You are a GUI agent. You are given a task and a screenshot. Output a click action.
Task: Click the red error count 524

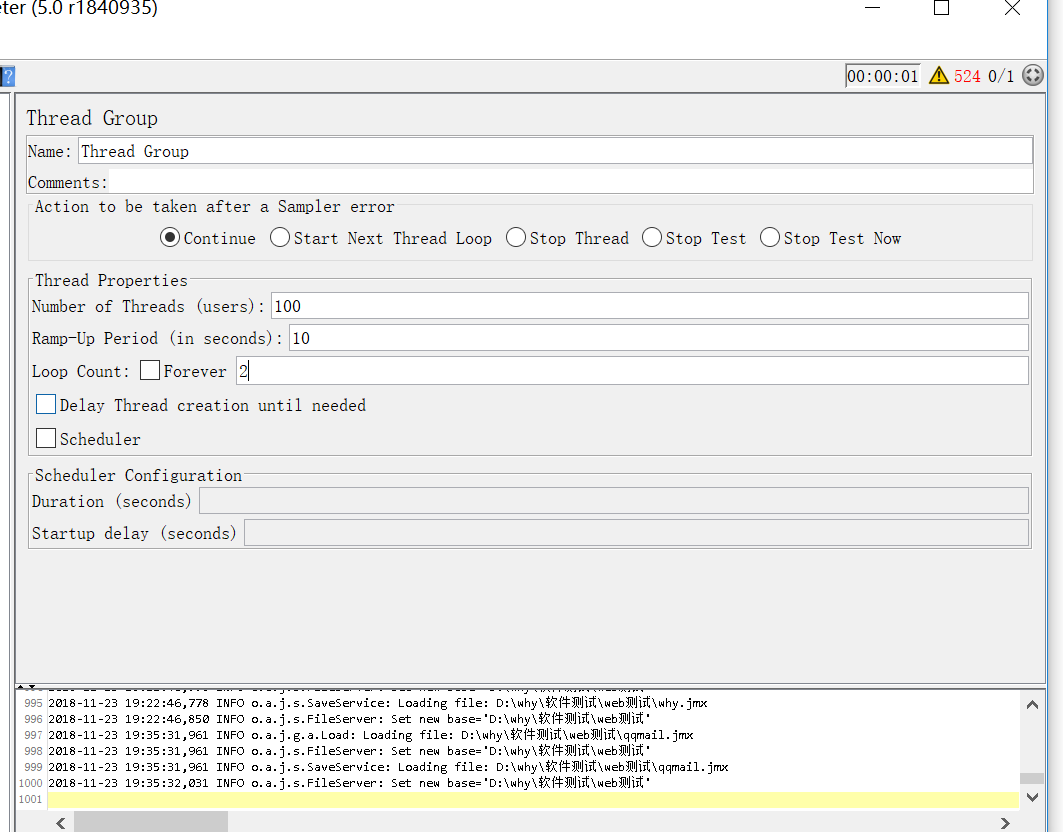pyautogui.click(x=967, y=76)
